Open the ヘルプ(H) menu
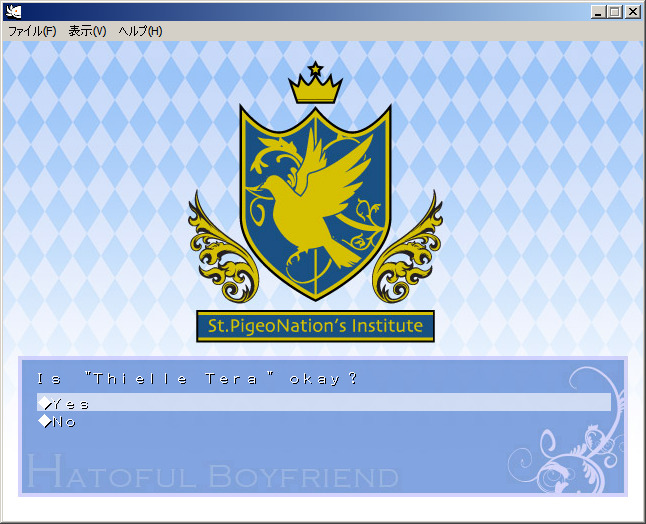The image size is (646, 524). (140, 31)
